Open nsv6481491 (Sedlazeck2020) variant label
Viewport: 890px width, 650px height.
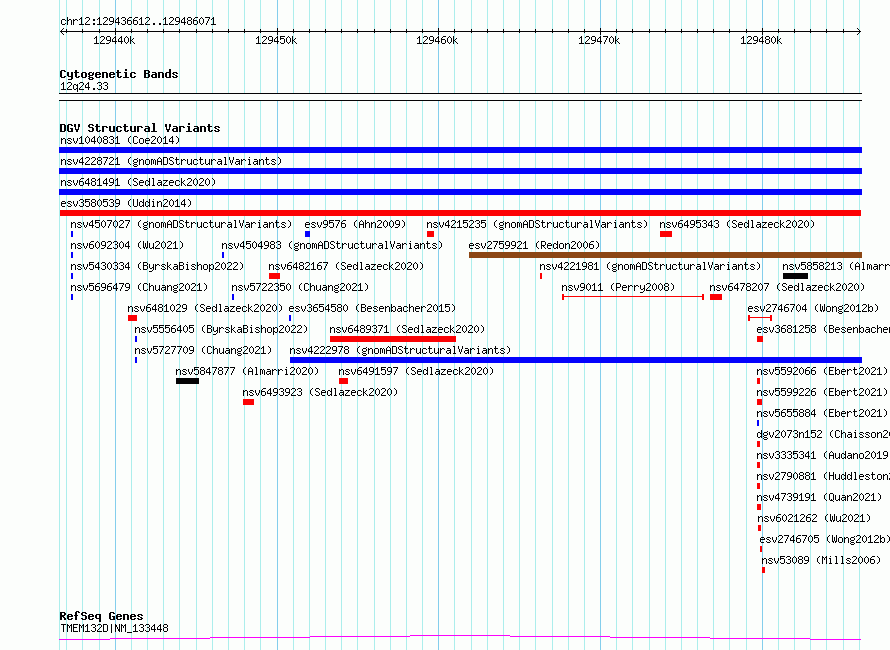pos(138,182)
